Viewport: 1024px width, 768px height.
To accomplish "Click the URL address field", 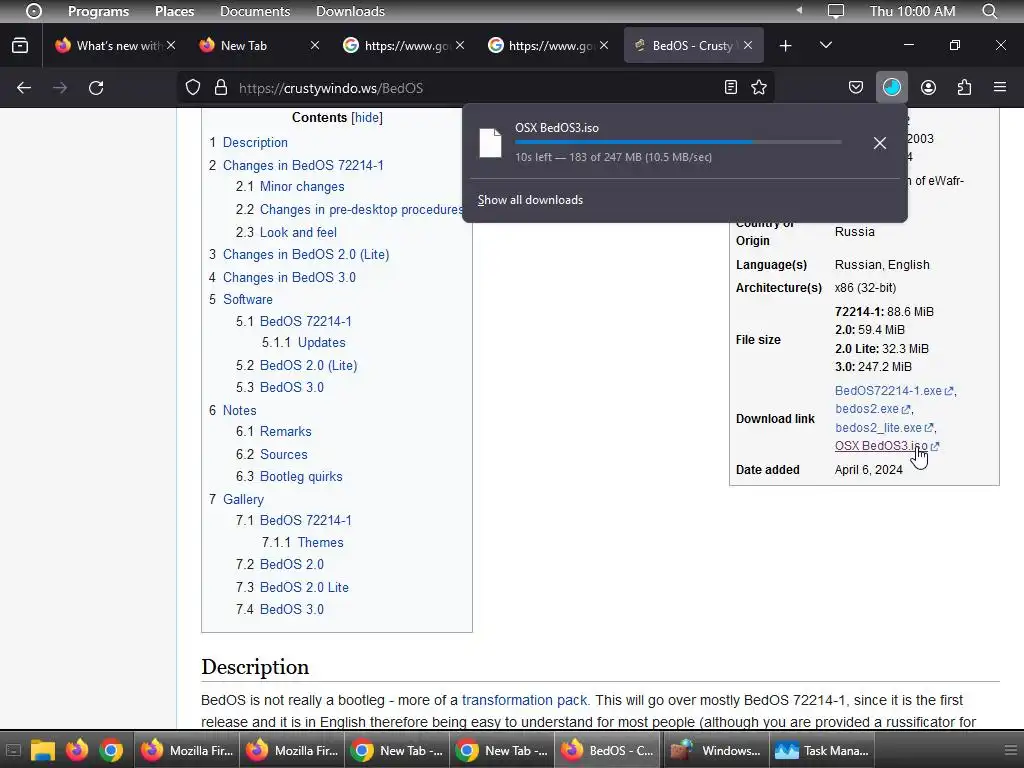I will pos(477,88).
